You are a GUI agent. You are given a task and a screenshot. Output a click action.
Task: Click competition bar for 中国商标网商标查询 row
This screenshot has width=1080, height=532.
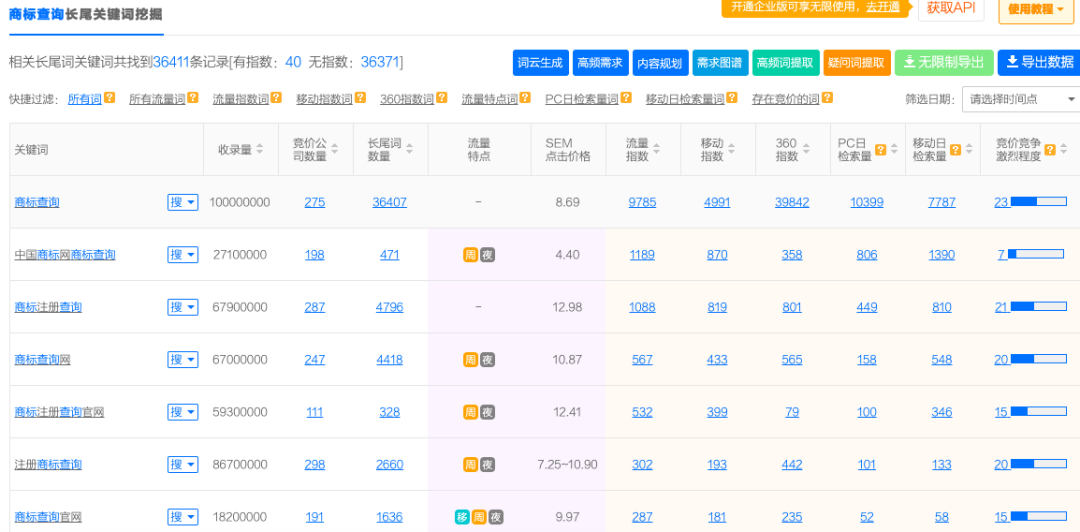(1036, 254)
